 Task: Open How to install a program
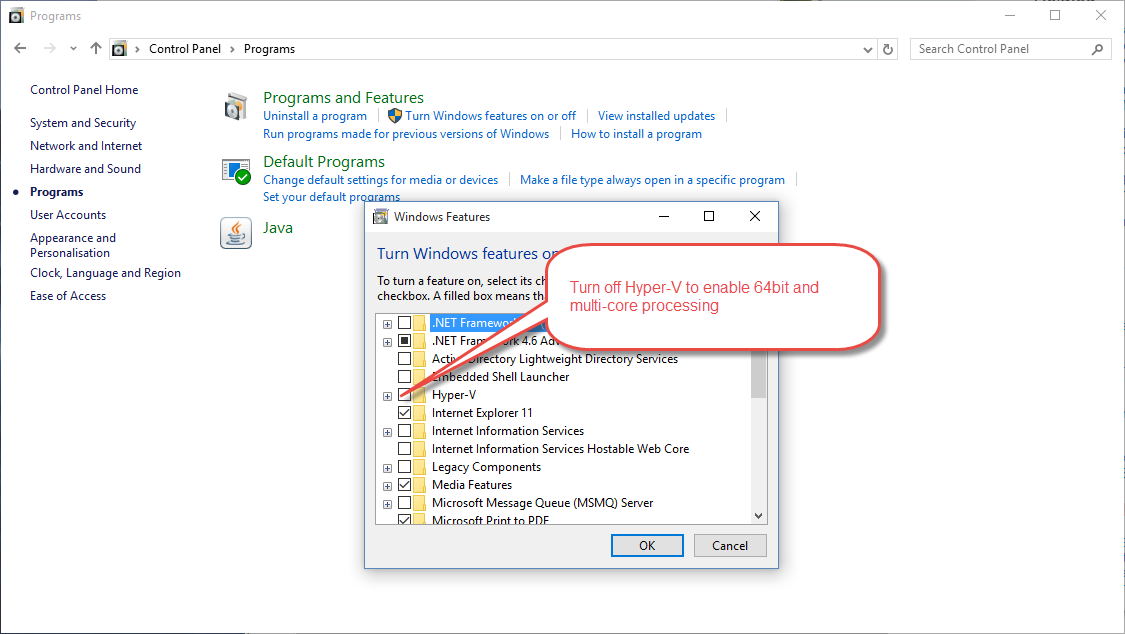coord(636,134)
